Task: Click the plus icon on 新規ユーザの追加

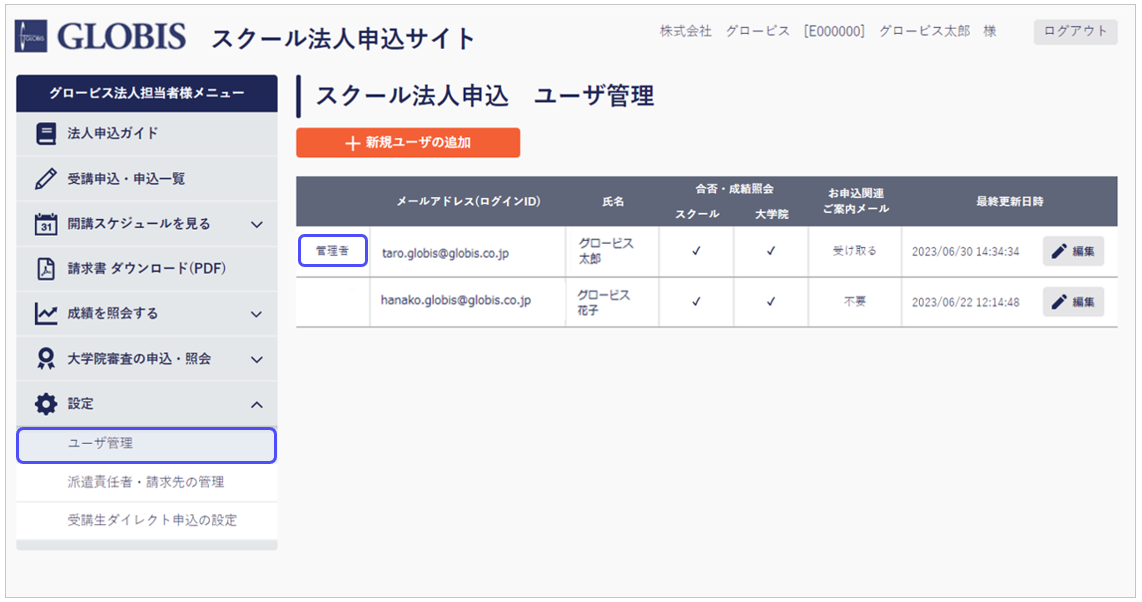Action: click(x=353, y=143)
